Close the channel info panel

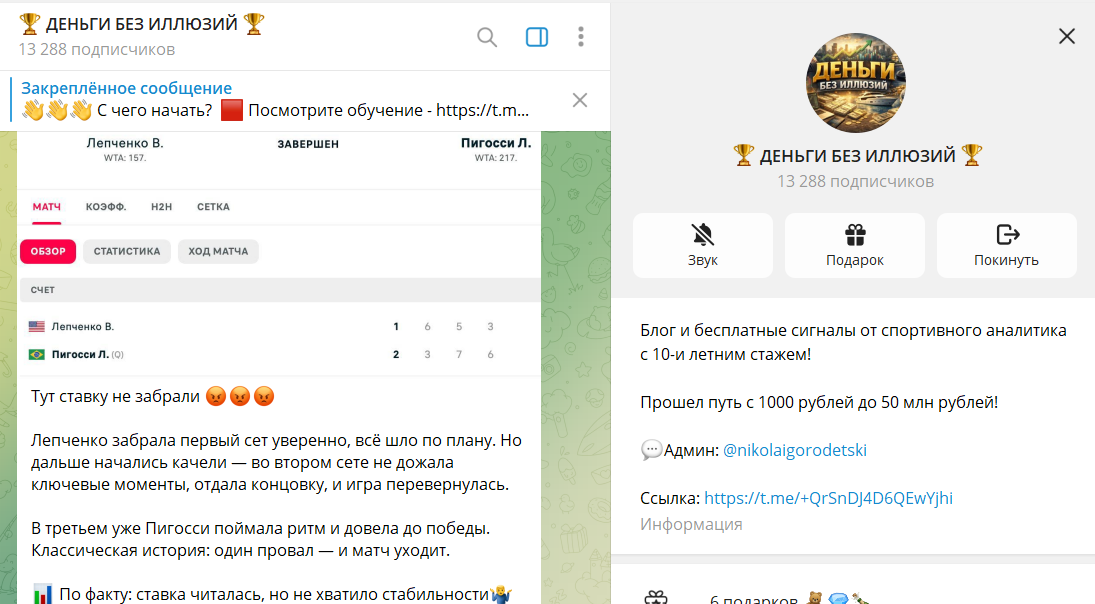(x=1066, y=37)
